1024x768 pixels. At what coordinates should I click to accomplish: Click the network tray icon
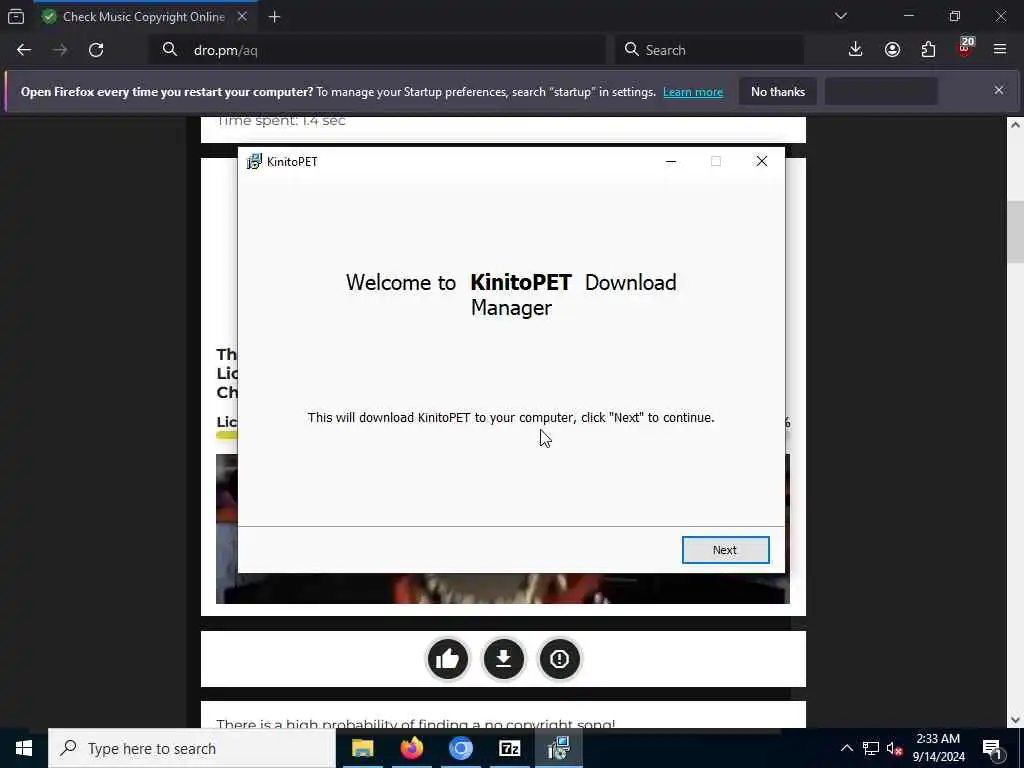871,748
